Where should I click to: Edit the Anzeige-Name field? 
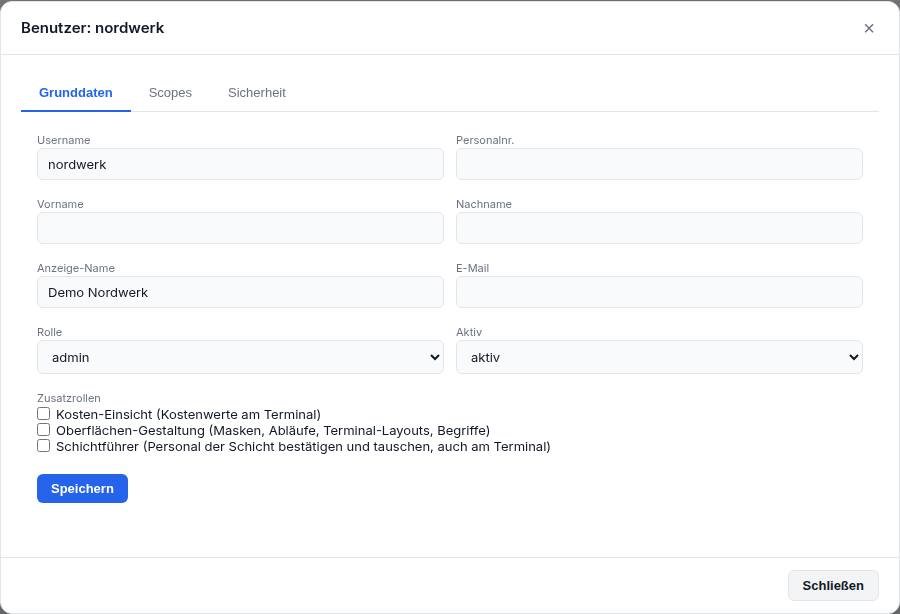pos(240,292)
